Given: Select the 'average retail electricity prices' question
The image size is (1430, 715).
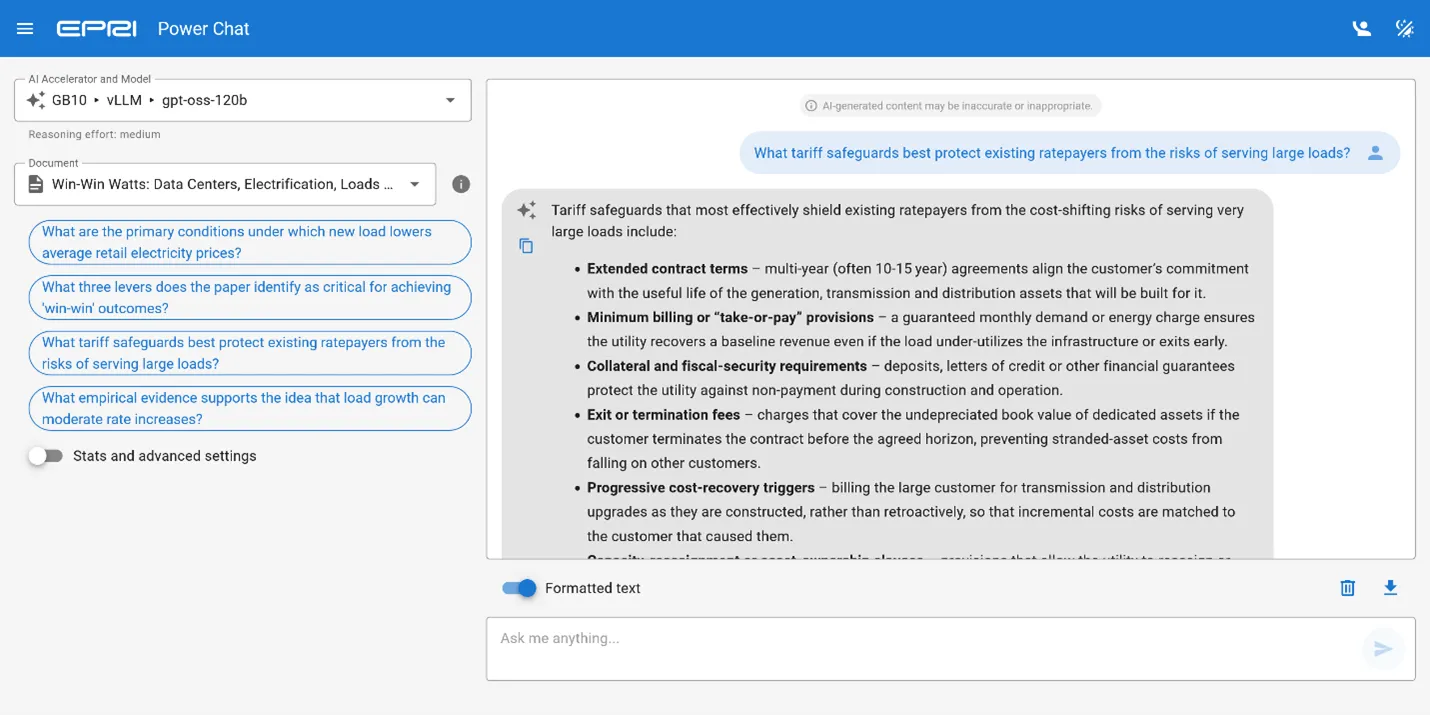Looking at the screenshot, I should (x=249, y=242).
